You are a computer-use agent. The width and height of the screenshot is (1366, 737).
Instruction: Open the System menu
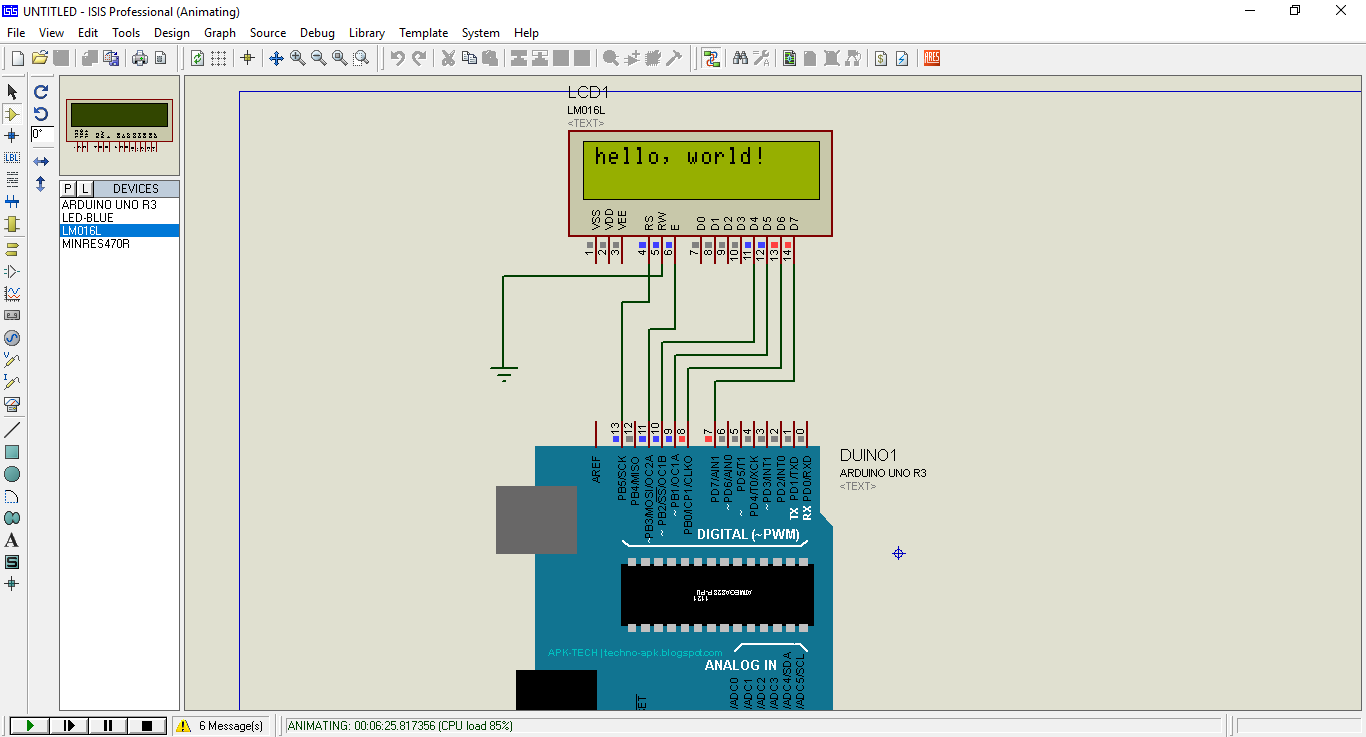pyautogui.click(x=481, y=33)
